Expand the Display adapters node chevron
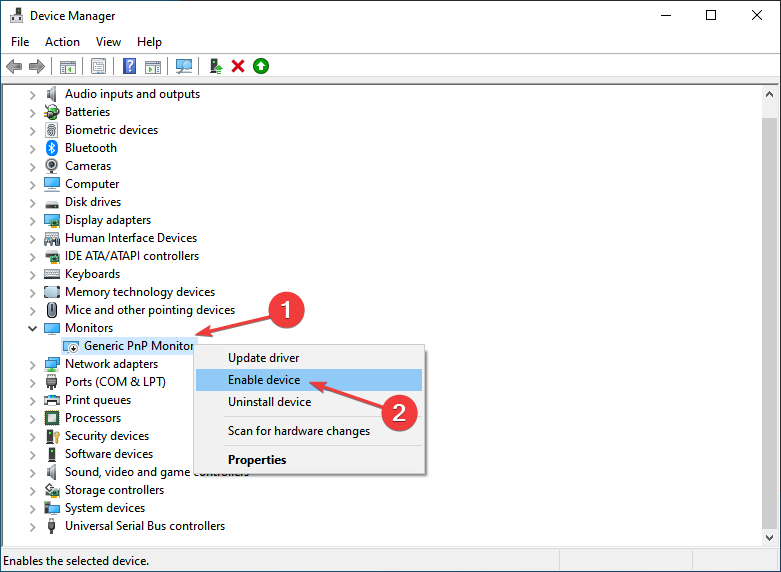781x572 pixels. (32, 221)
